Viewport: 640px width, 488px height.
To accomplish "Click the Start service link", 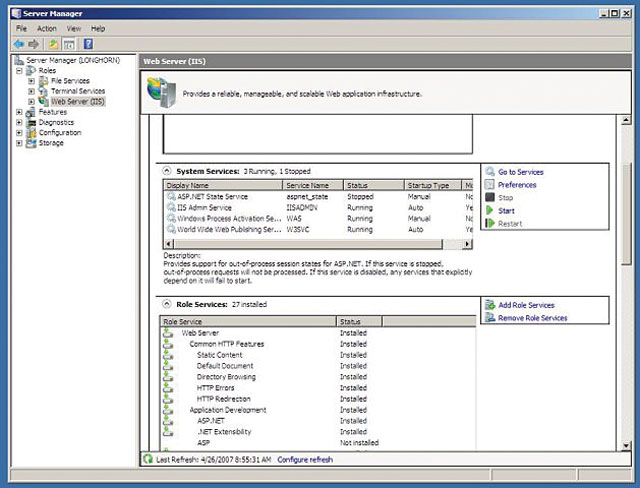I will [x=506, y=211].
